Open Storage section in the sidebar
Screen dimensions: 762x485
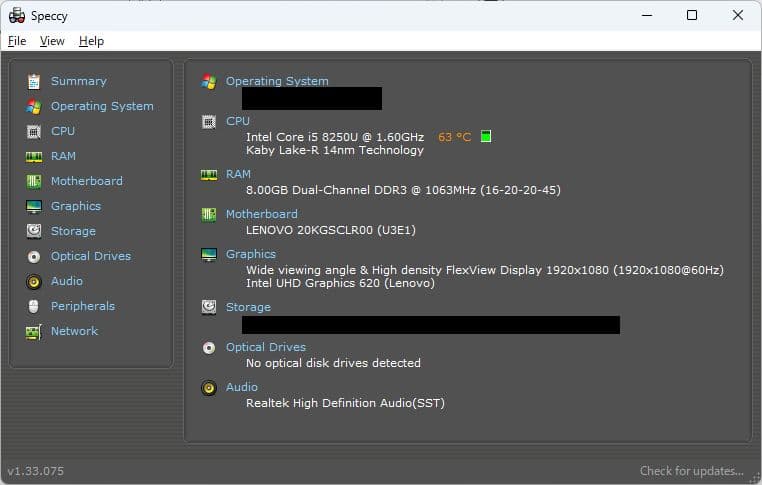click(x=73, y=231)
